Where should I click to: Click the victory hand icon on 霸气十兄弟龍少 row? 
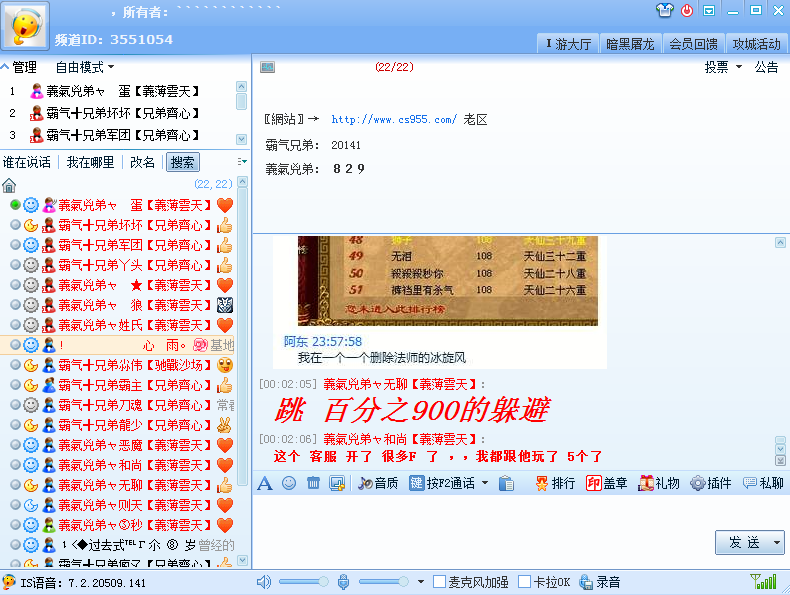(224, 425)
